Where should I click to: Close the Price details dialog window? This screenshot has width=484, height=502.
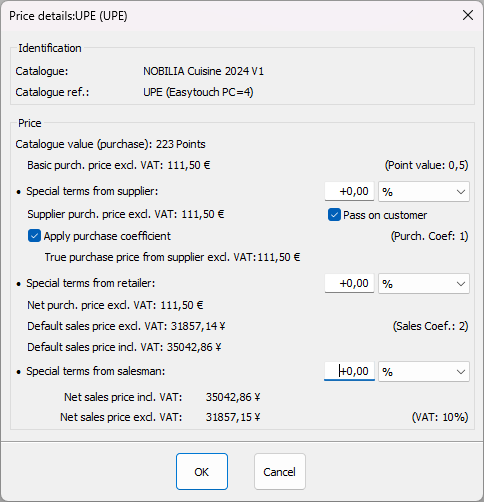[x=468, y=15]
